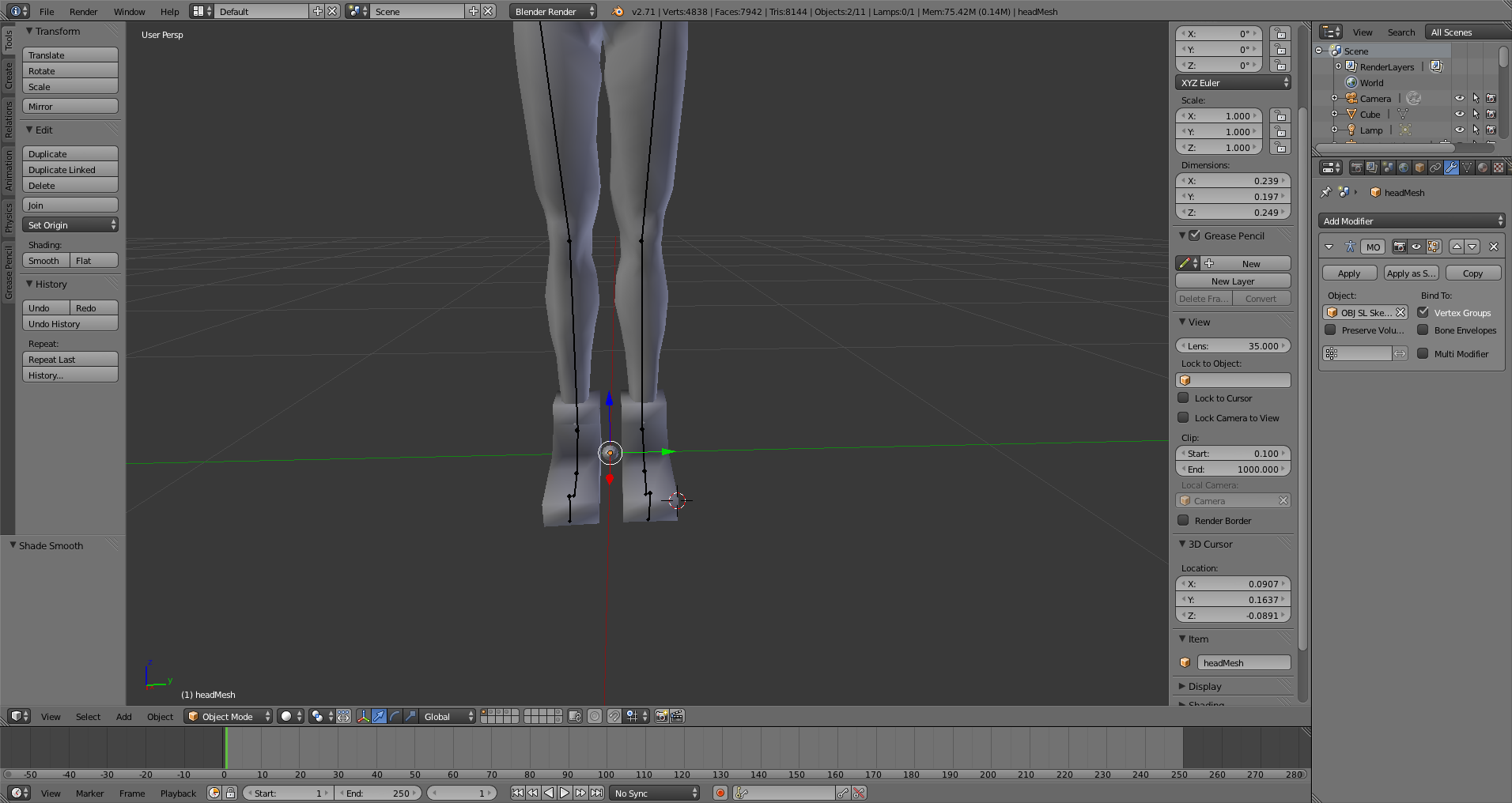Enable the Render Border checkbox
This screenshot has width=1512, height=803.
(x=1183, y=520)
